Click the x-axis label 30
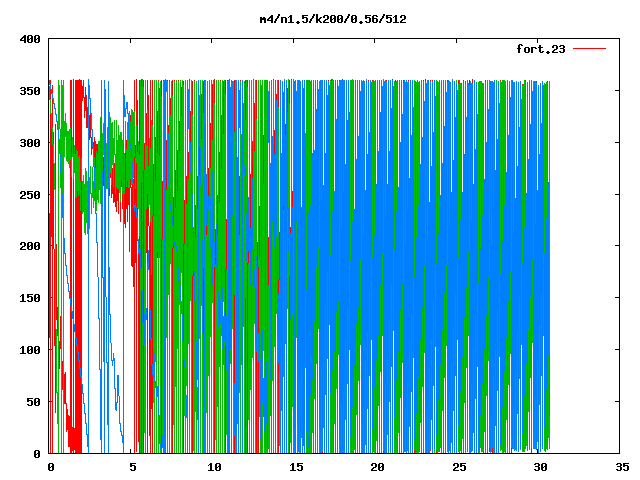This screenshot has height=480, width=640. (540, 467)
